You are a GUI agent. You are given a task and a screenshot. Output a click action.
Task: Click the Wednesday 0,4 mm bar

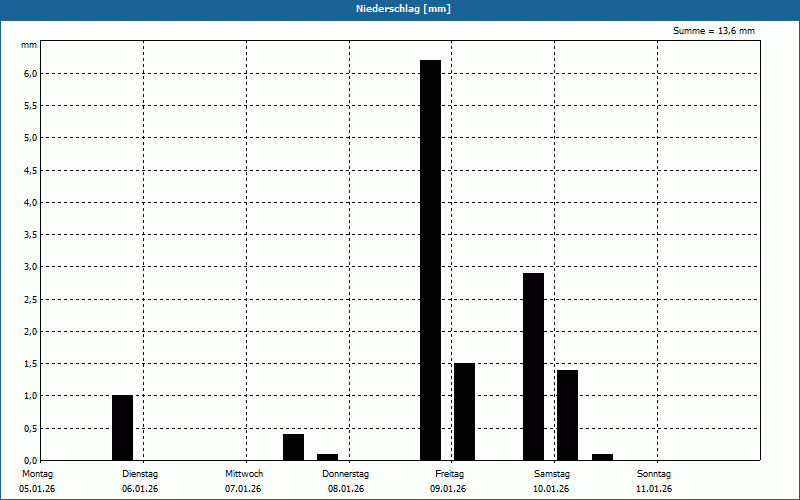[293, 447]
